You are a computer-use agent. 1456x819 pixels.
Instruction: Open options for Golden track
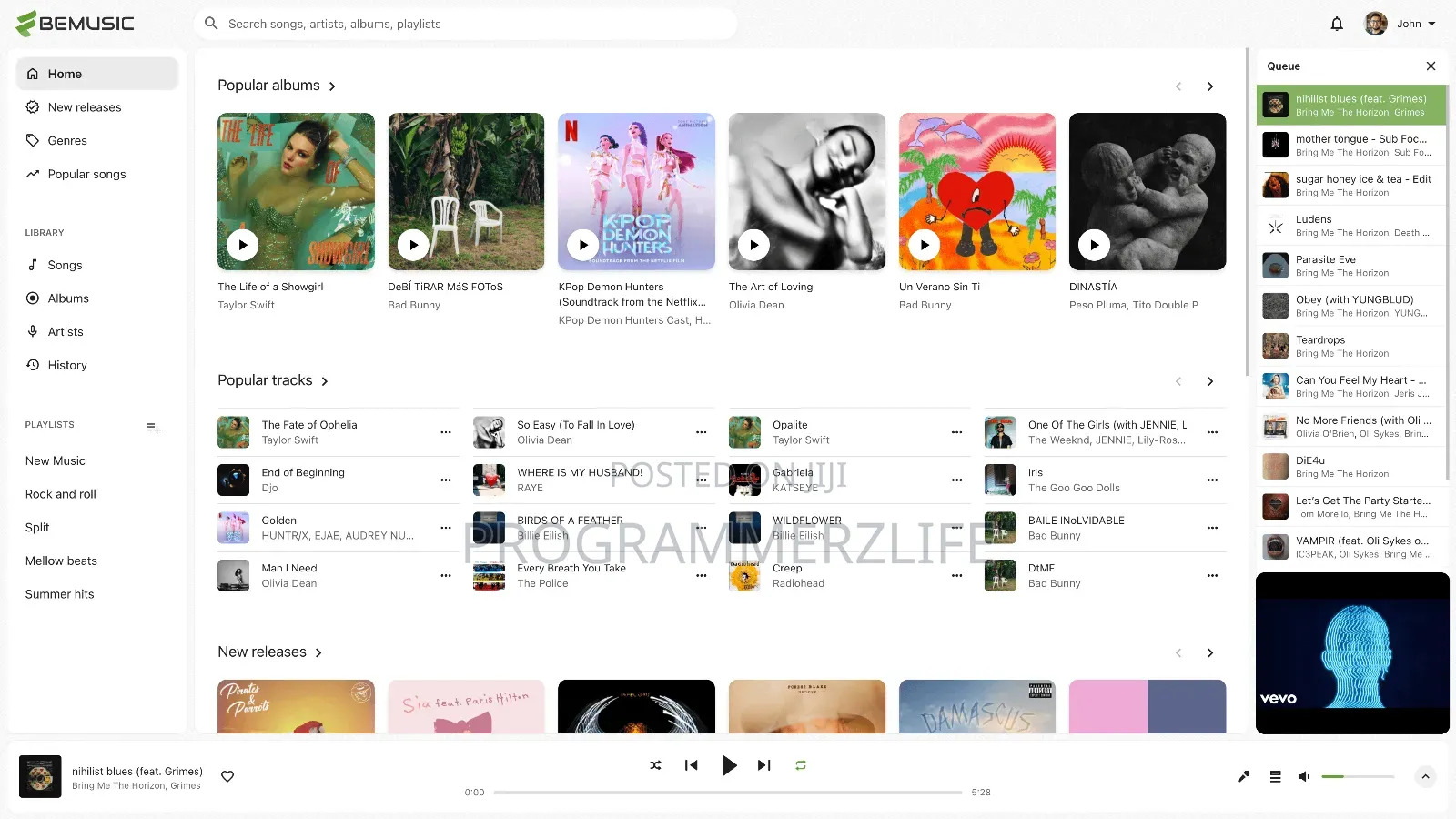446,528
